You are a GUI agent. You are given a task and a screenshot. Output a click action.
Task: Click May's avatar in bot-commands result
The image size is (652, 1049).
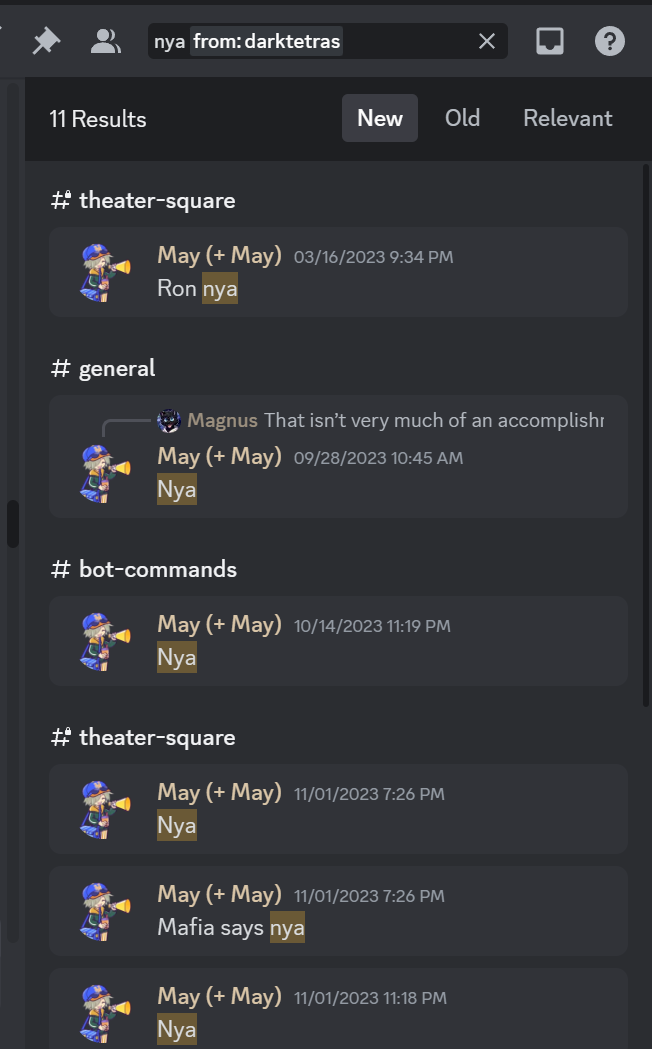pyautogui.click(x=105, y=641)
